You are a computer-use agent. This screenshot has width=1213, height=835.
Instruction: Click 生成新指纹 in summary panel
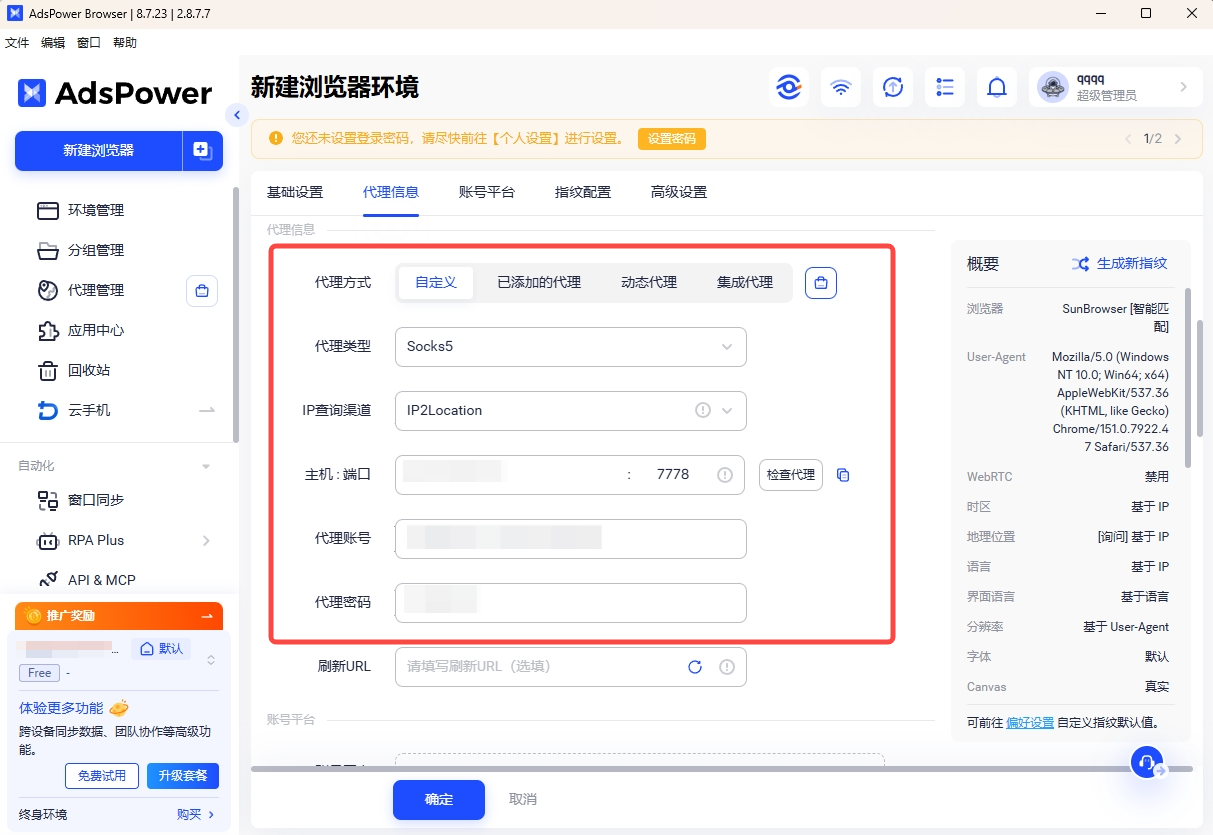[x=1120, y=264]
